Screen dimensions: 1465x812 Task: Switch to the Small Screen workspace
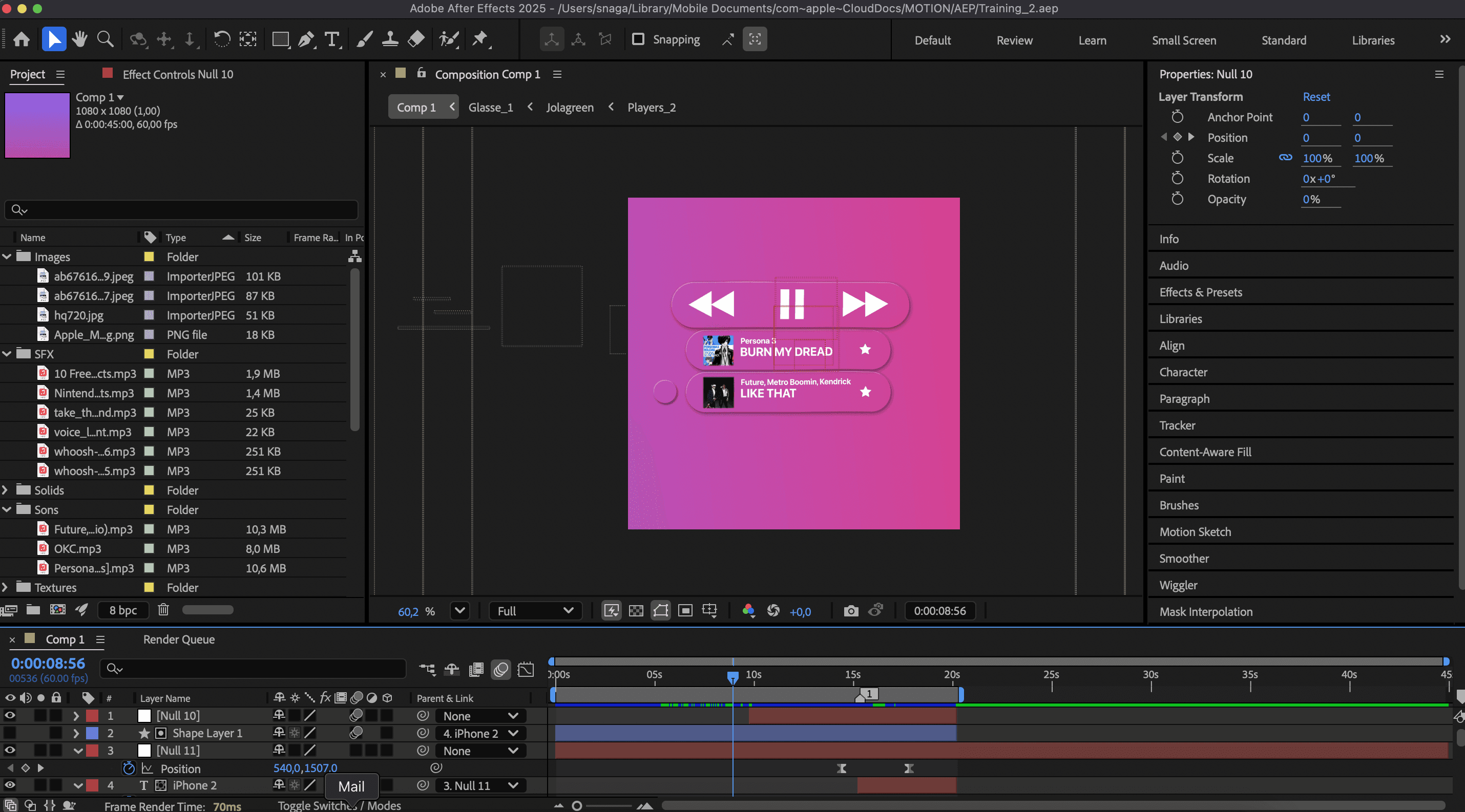click(1184, 40)
